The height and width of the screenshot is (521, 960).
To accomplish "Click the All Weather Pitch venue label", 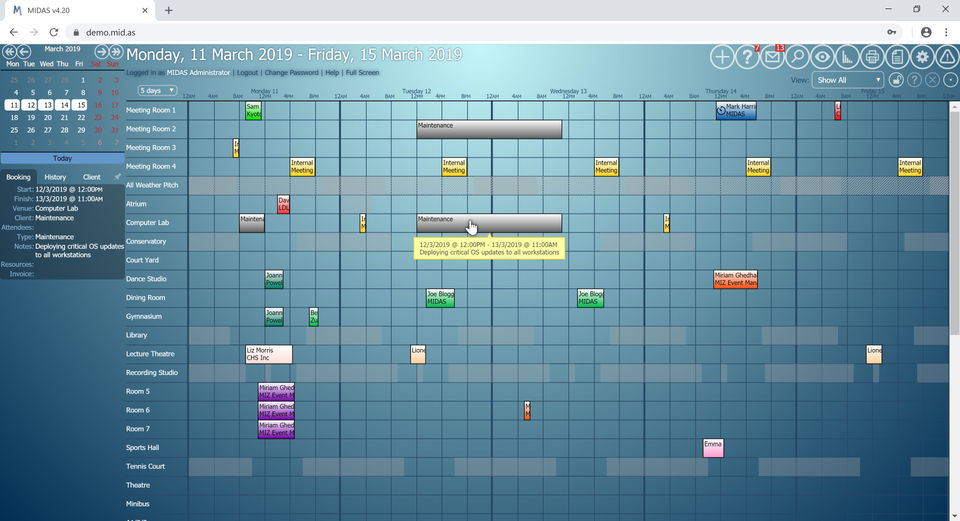I will click(152, 185).
